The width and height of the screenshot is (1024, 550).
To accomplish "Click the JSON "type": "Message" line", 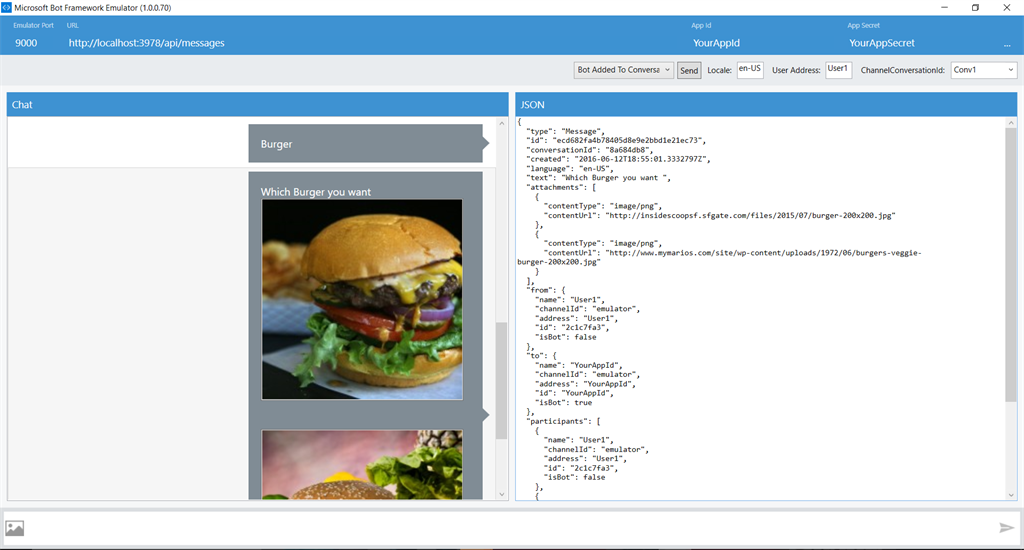I will click(566, 131).
